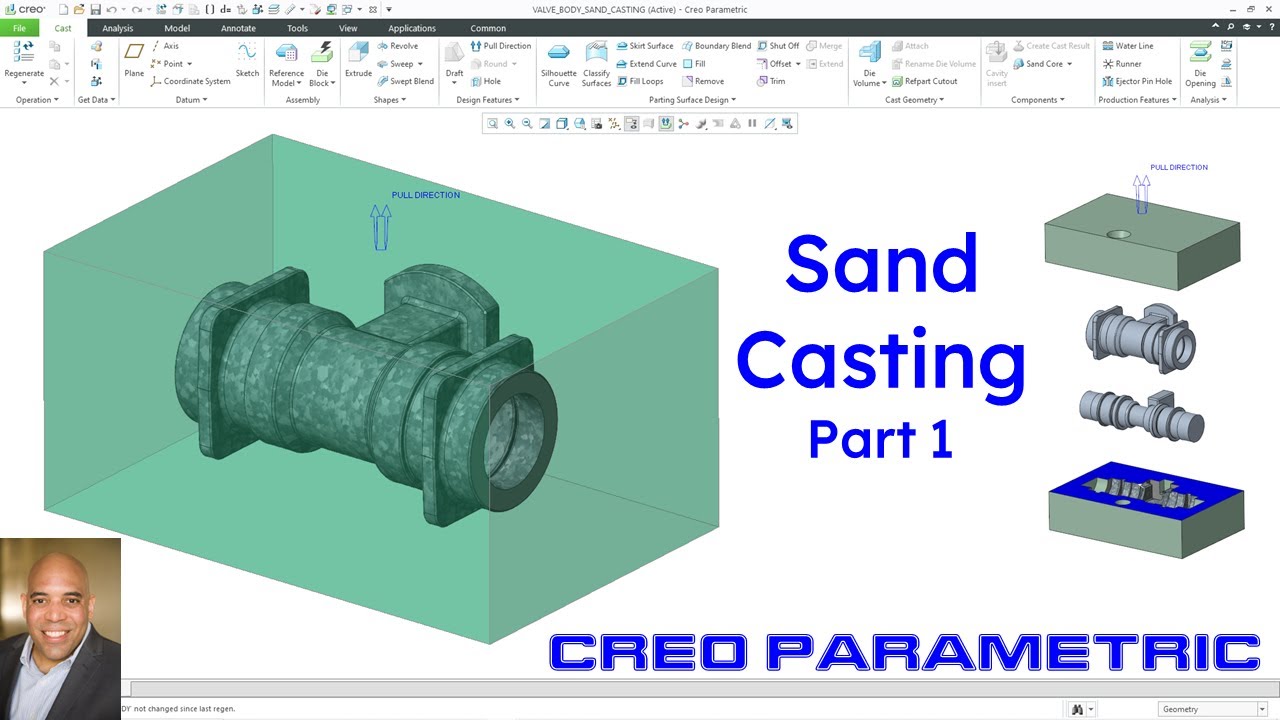Screen dimensions: 1280x720
Task: Expand the Datum group dropdown
Action: (191, 100)
